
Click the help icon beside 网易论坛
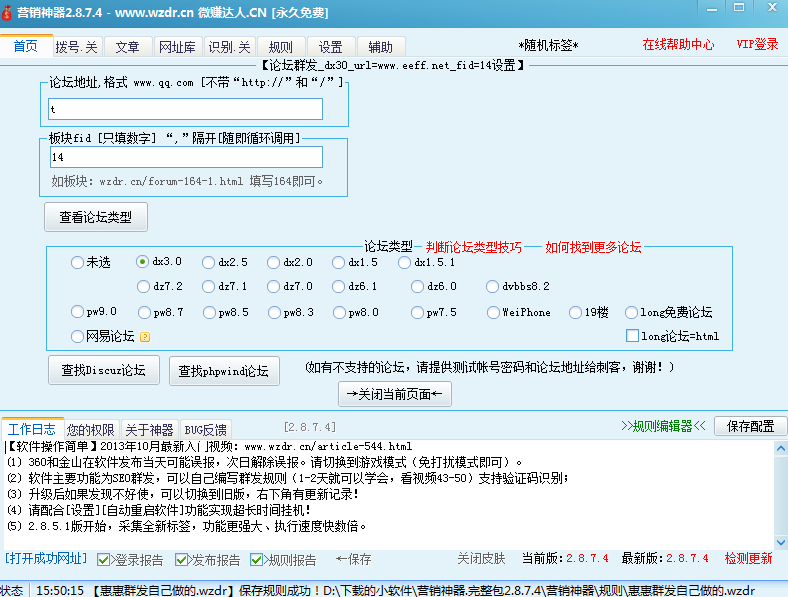[145, 337]
